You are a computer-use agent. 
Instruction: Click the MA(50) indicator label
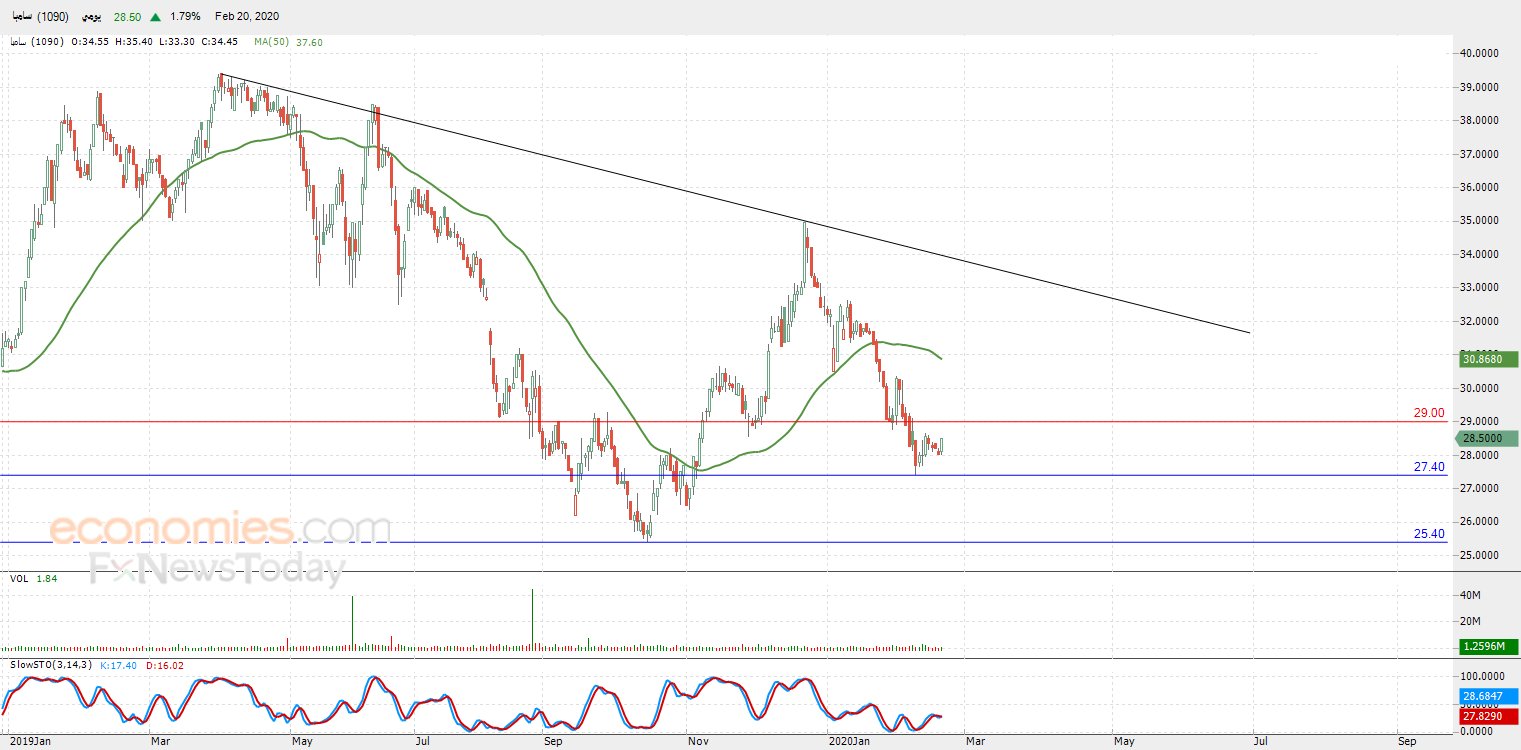pos(269,42)
